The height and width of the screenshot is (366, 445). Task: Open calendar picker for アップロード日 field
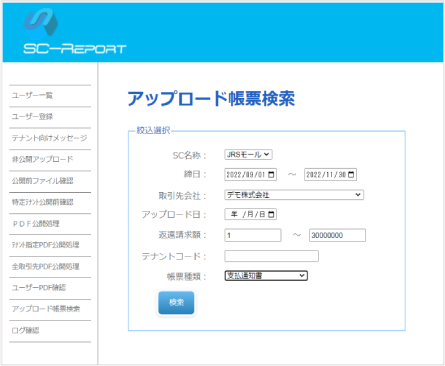tap(271, 214)
